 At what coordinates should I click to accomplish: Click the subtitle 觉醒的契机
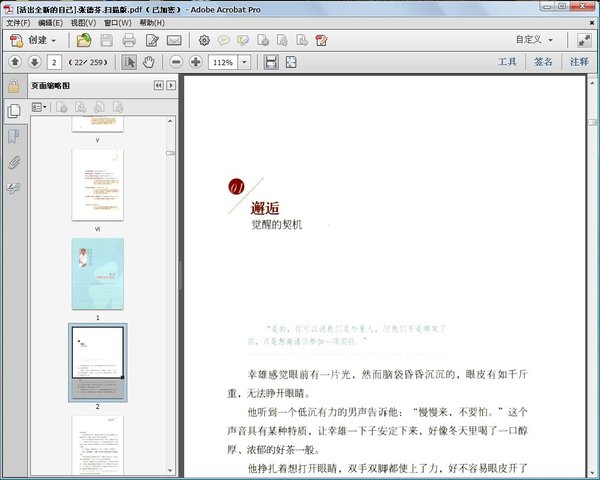click(x=277, y=224)
